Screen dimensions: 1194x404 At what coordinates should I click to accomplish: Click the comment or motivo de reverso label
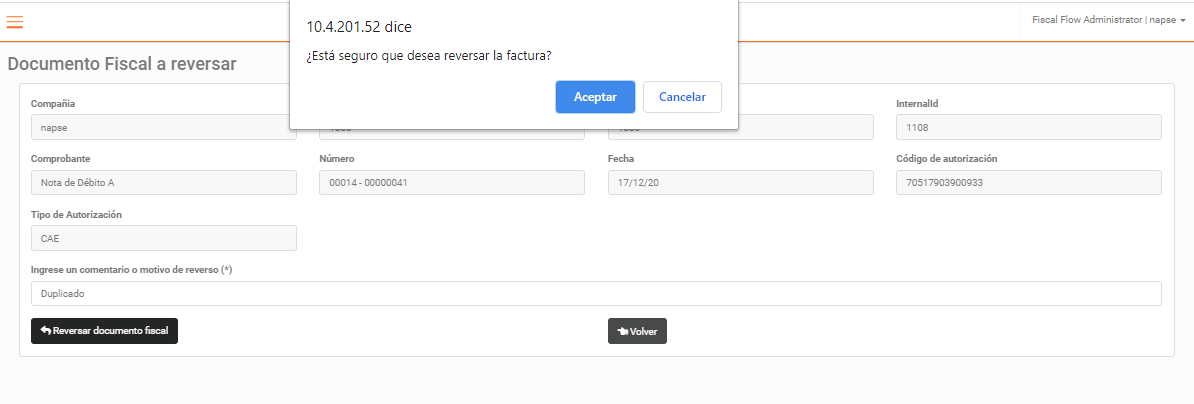131,270
